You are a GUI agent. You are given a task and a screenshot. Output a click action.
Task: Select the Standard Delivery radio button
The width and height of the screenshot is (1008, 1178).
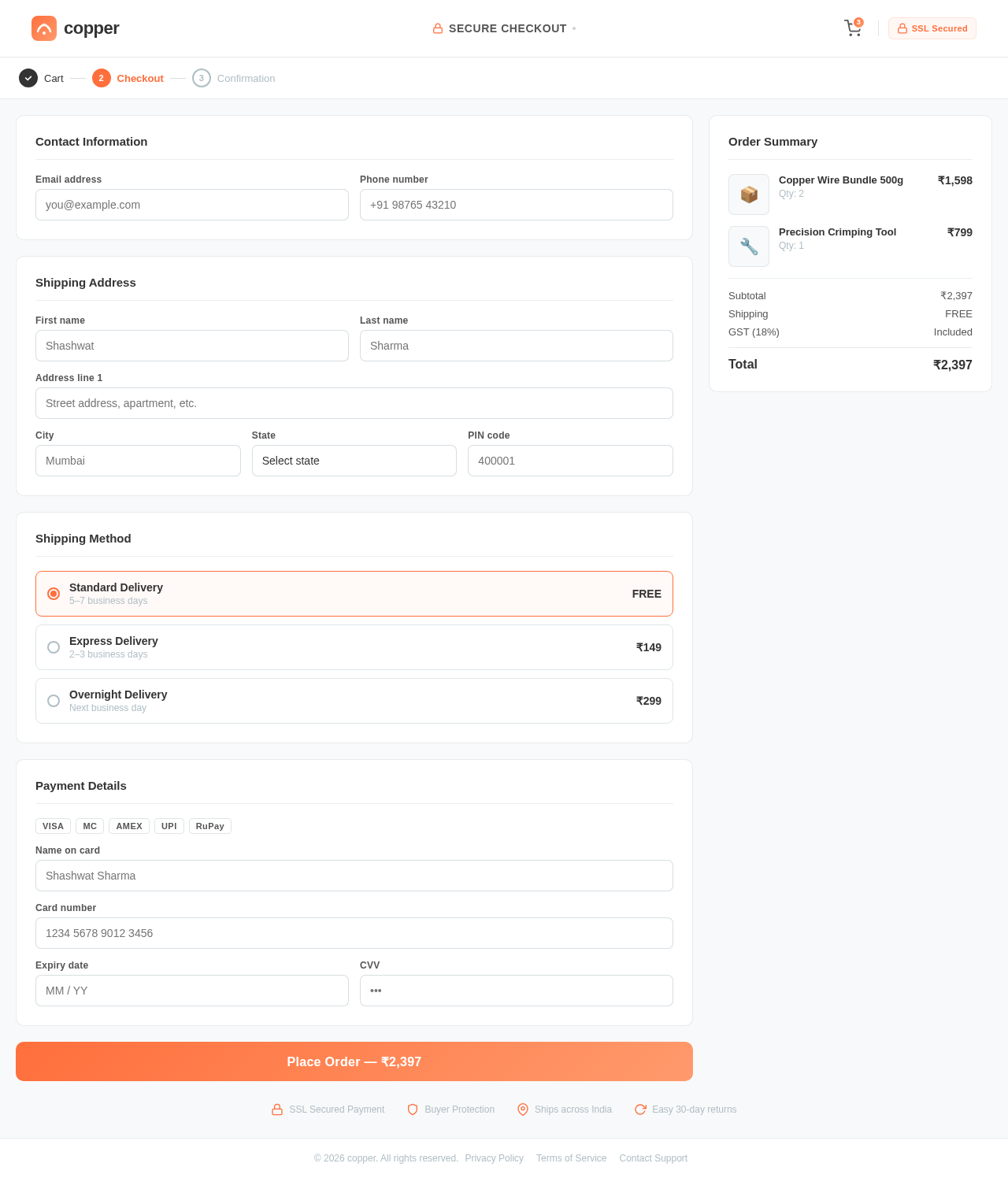54,594
